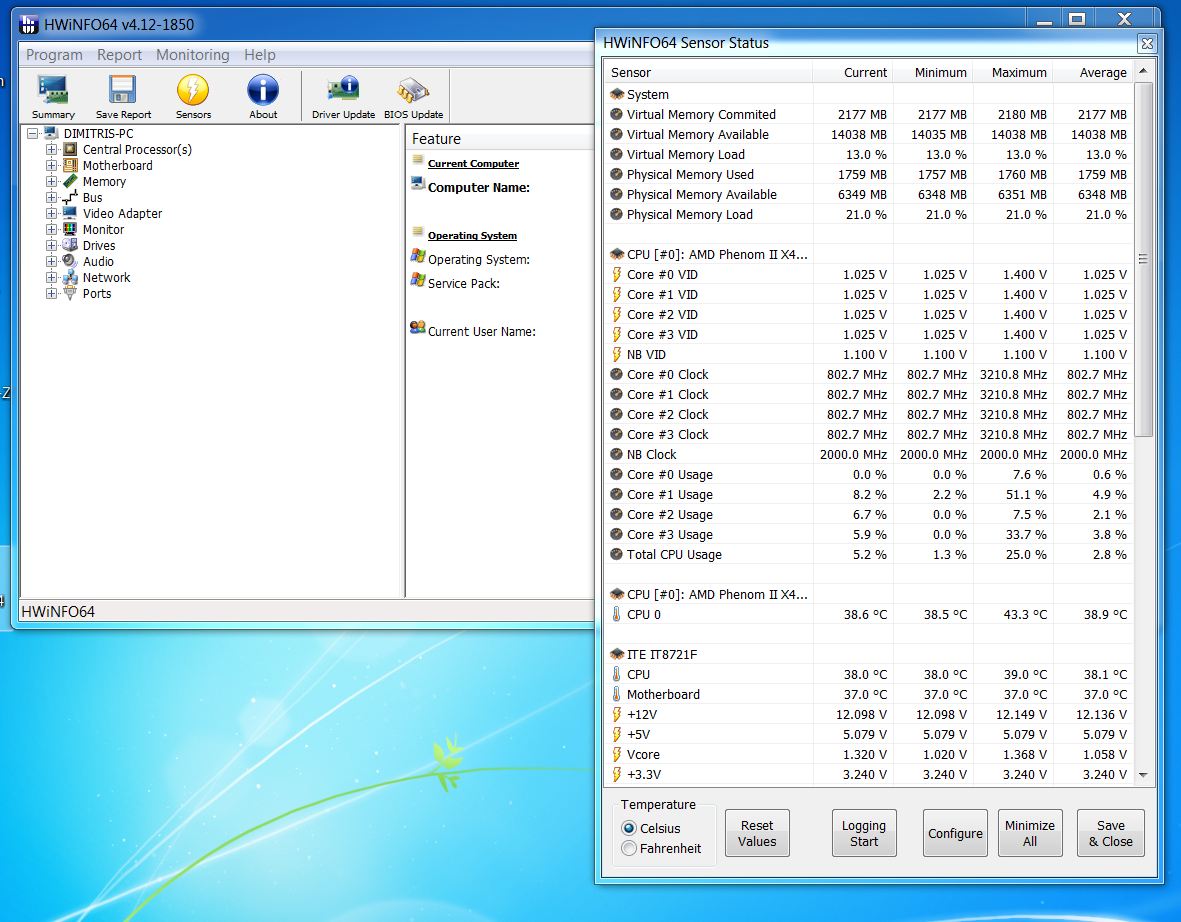
Task: Click the Drives icon in tree
Action: pyautogui.click(x=70, y=245)
